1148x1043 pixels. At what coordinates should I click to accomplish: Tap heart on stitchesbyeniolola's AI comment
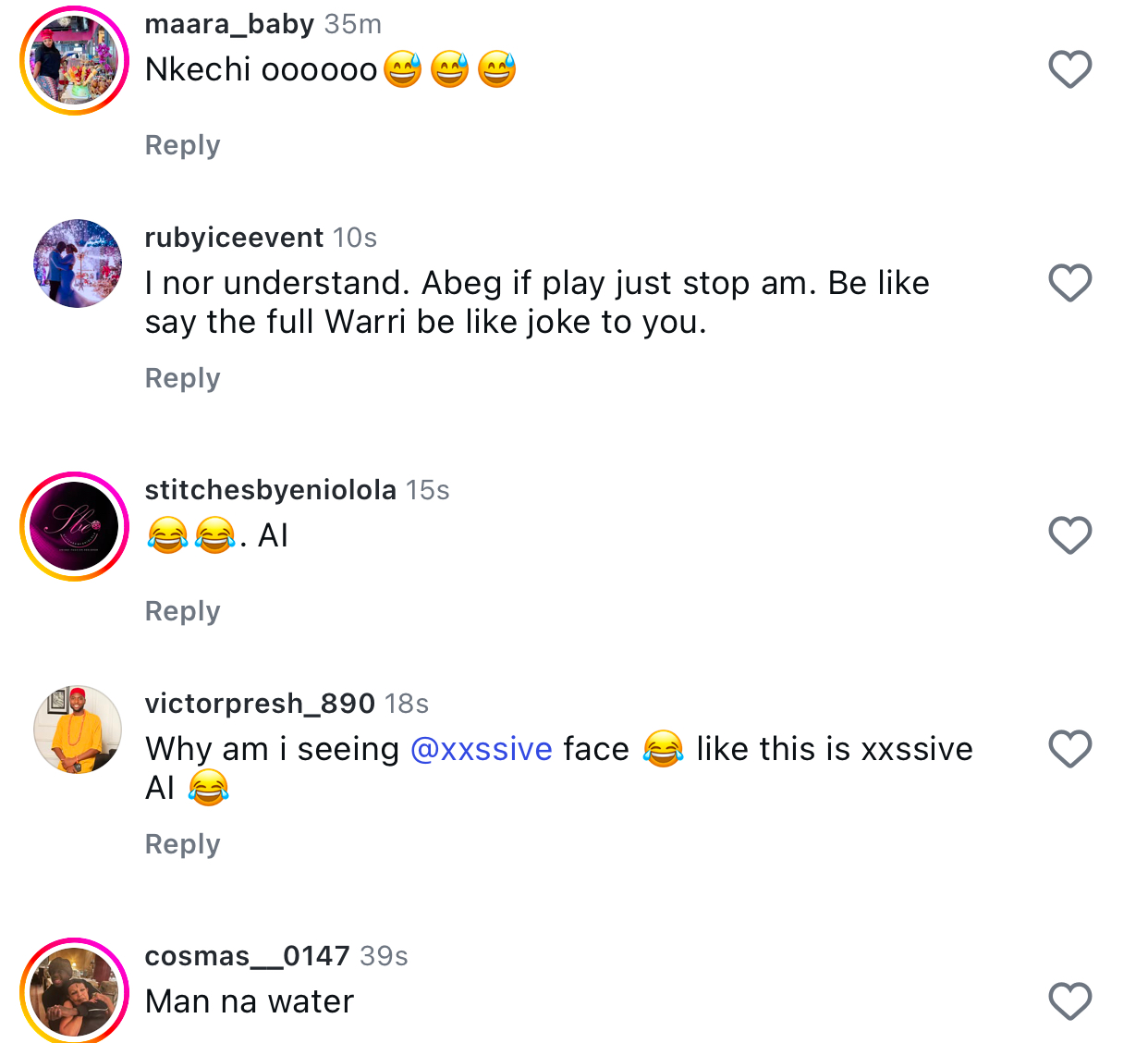pos(1070,535)
